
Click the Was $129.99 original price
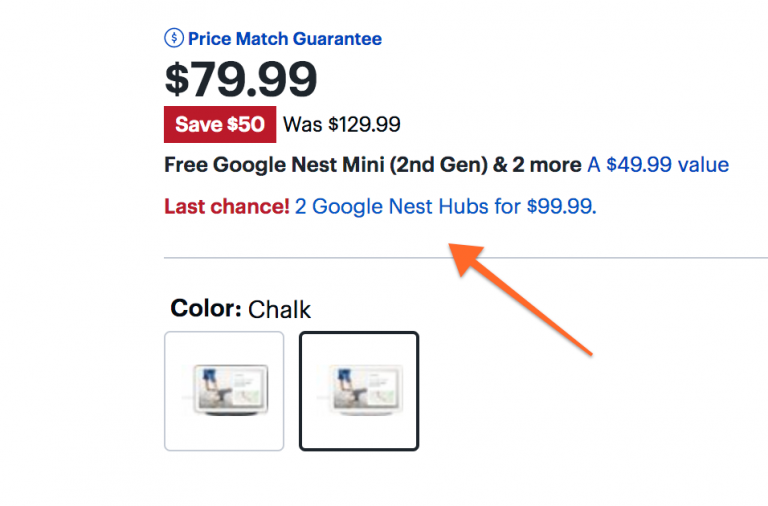point(342,125)
